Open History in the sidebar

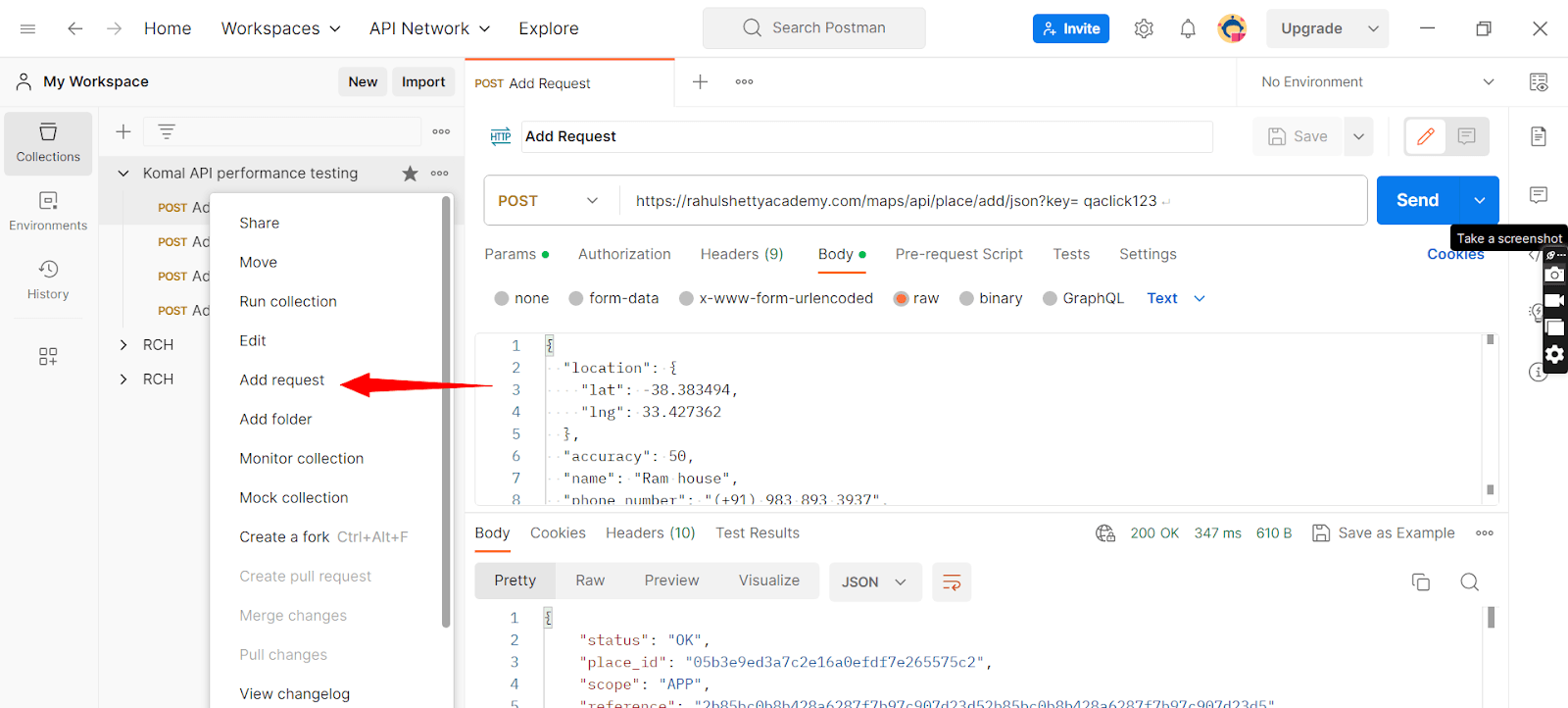tap(48, 279)
